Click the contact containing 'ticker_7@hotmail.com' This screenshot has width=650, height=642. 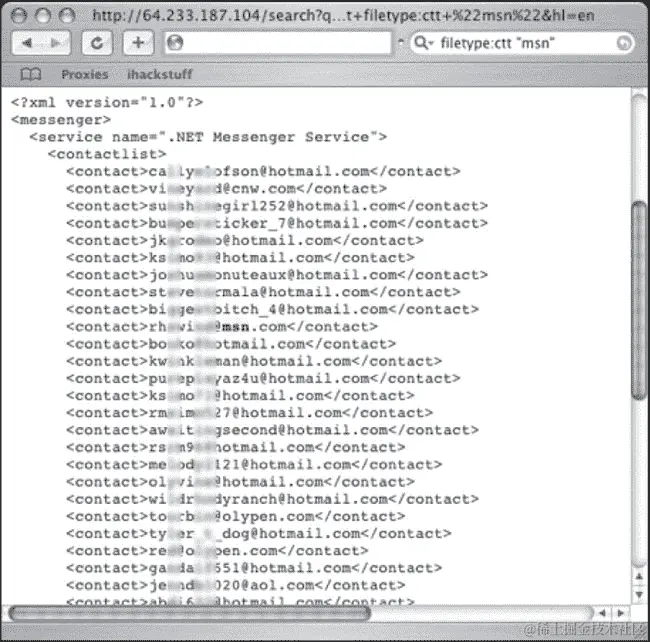pos(277,223)
